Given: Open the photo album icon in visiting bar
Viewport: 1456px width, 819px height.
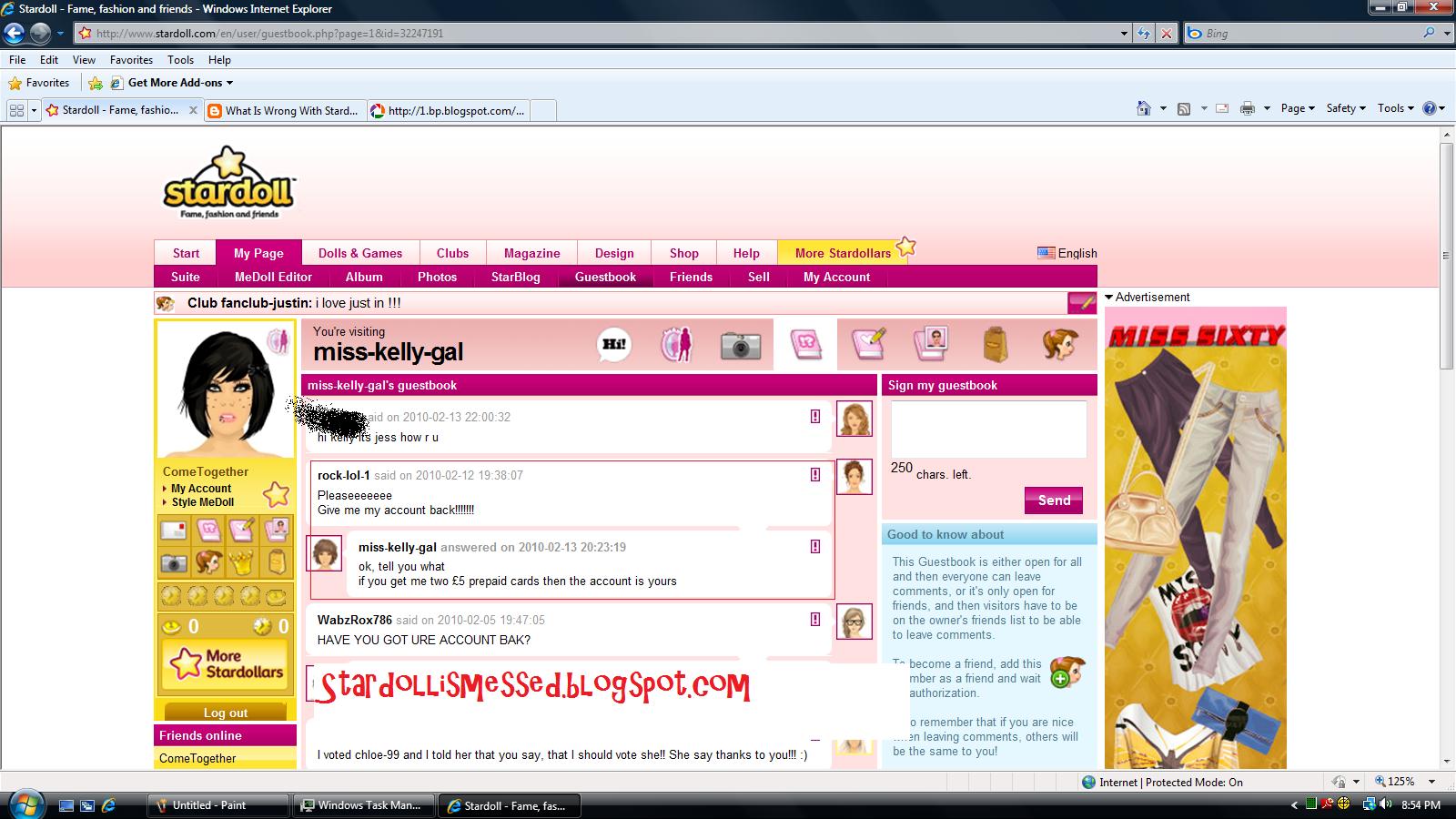Looking at the screenshot, I should (x=932, y=343).
